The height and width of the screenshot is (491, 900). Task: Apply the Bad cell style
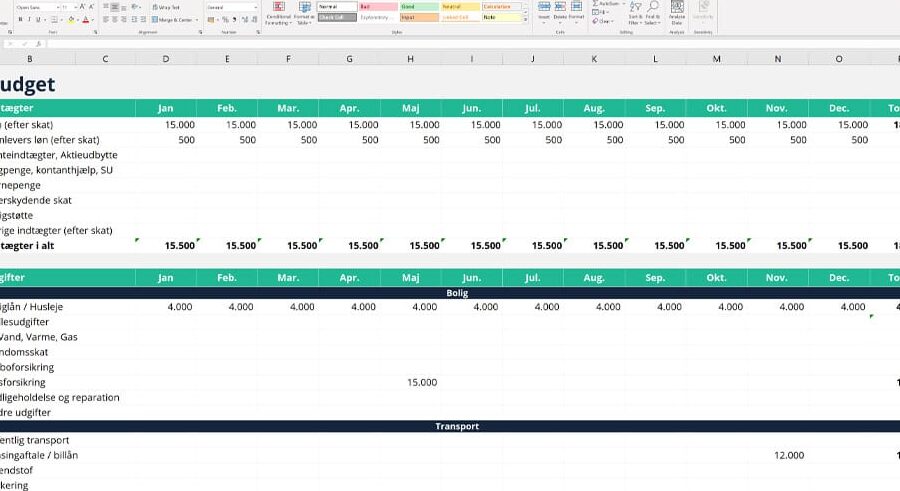[x=378, y=7]
